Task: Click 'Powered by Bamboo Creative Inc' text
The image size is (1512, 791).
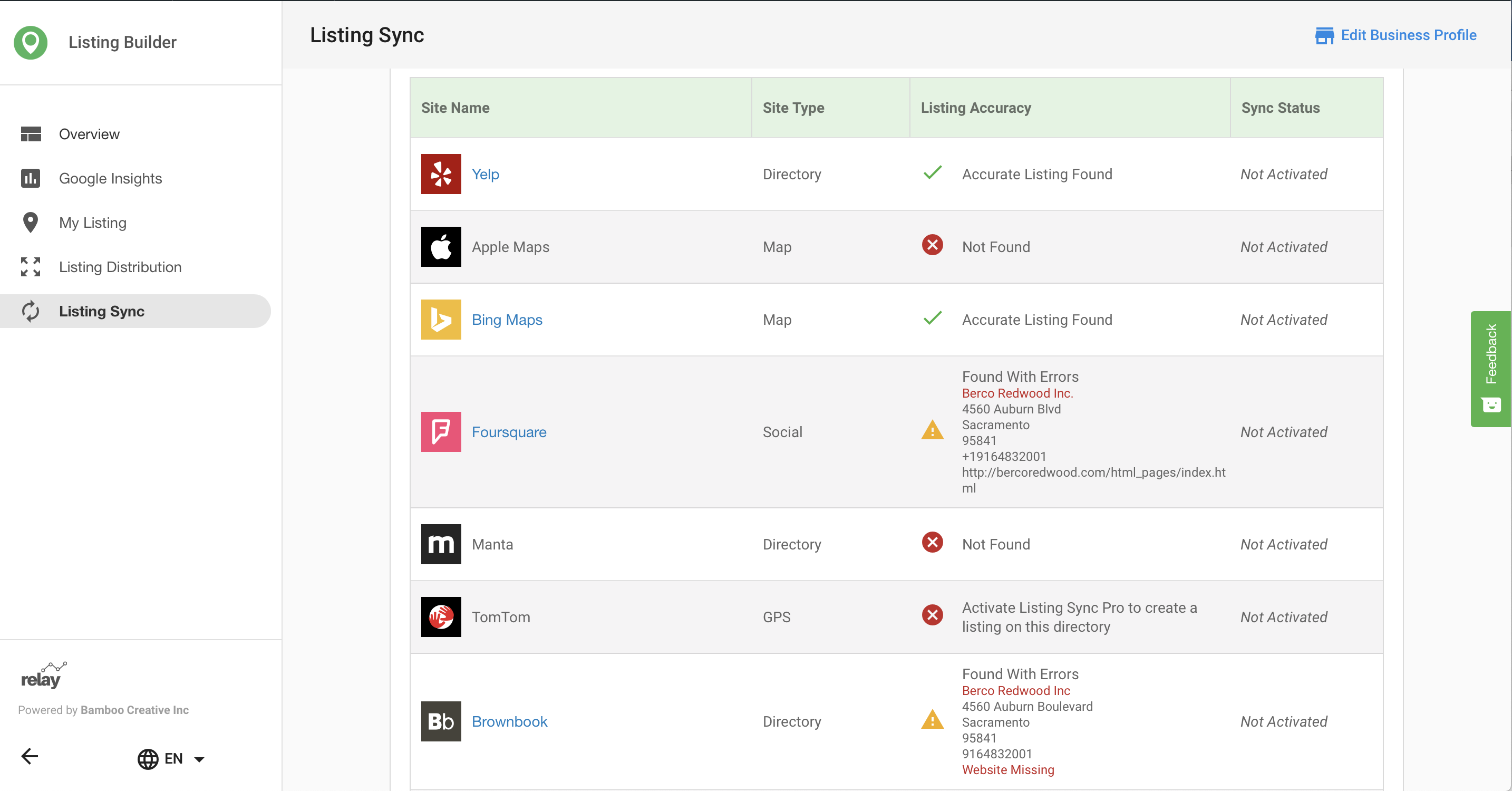Action: click(x=103, y=710)
